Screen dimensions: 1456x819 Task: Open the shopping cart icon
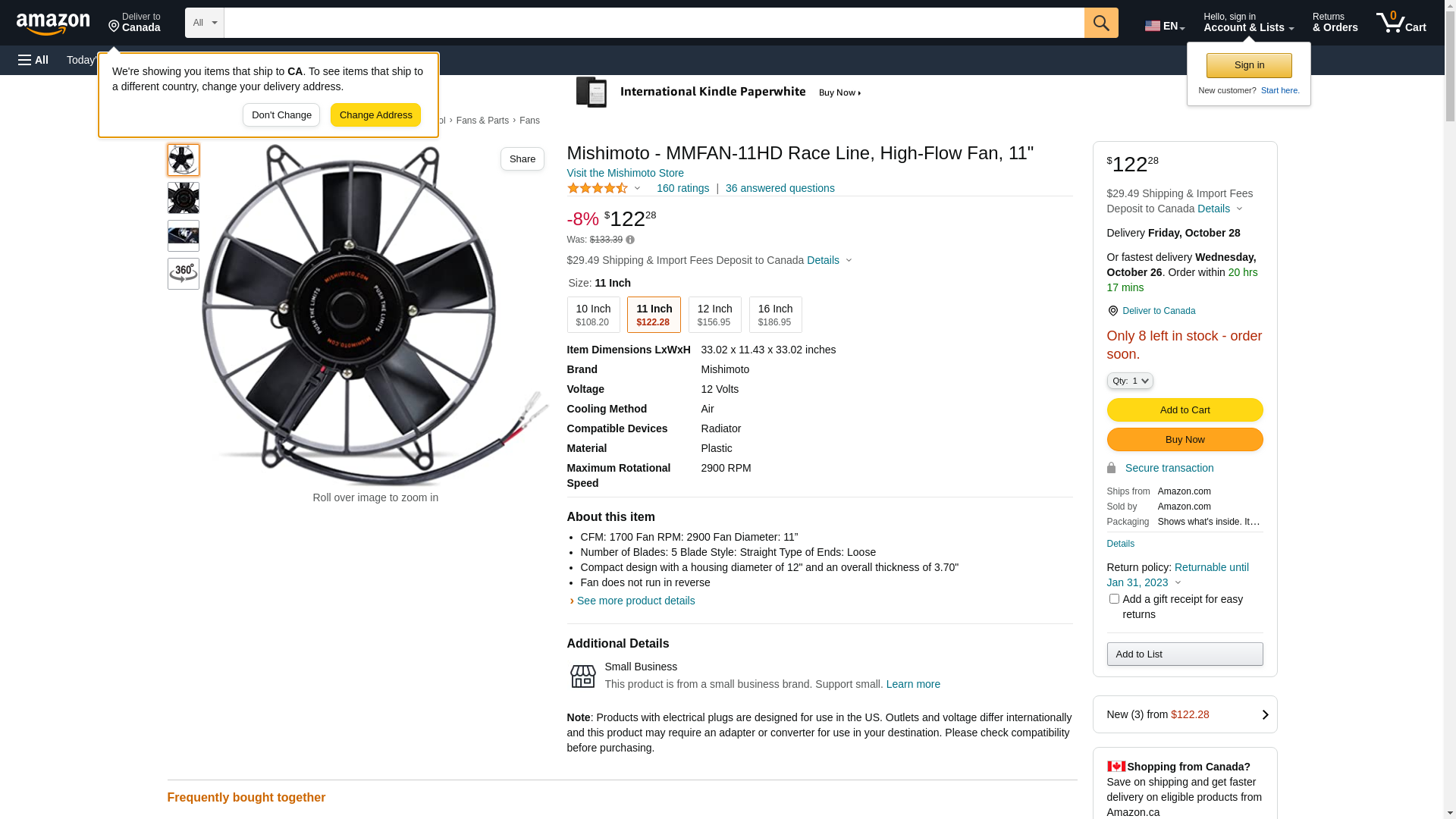point(1400,23)
